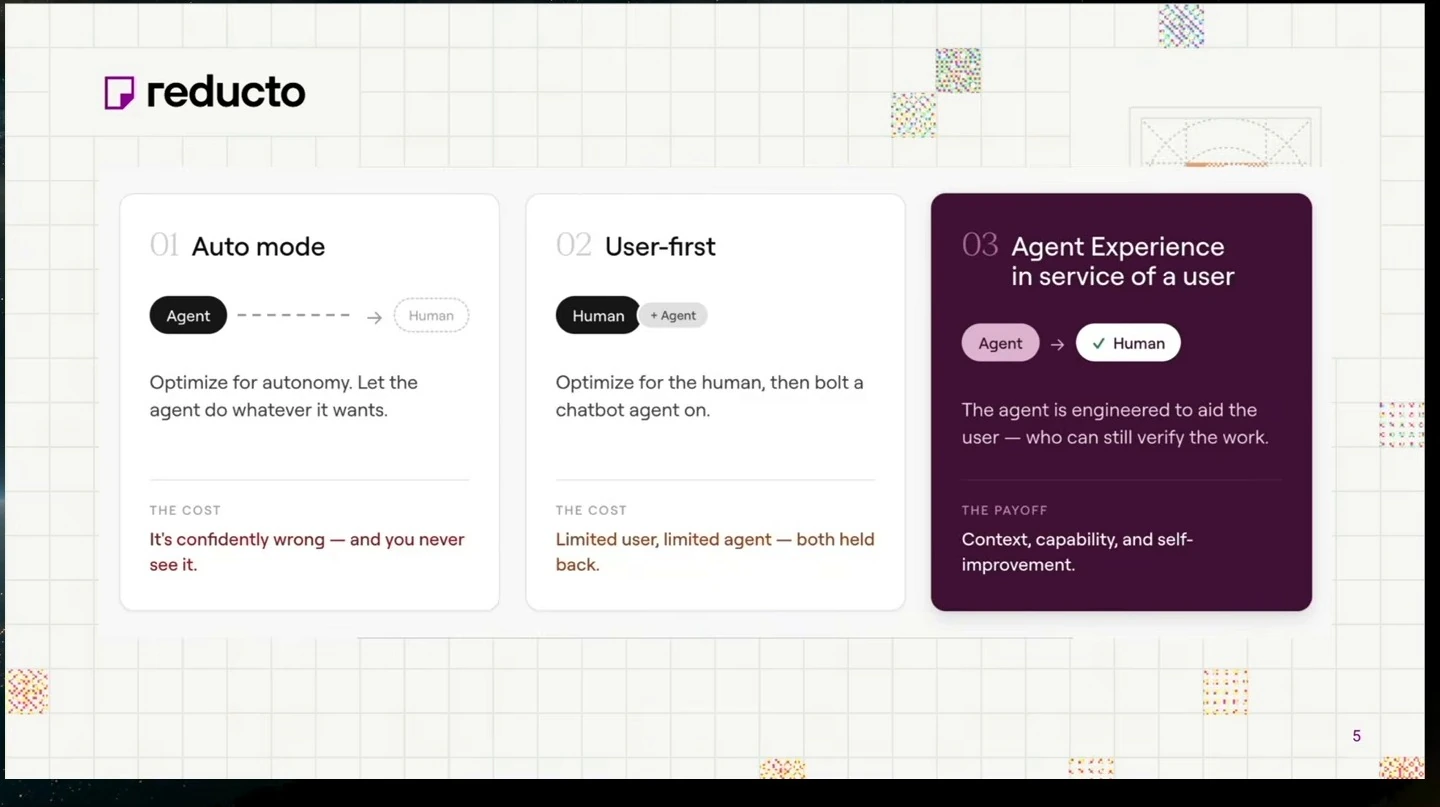This screenshot has height=807, width=1440.
Task: Click "Limited user, limited agent" cost text
Action: click(x=715, y=552)
